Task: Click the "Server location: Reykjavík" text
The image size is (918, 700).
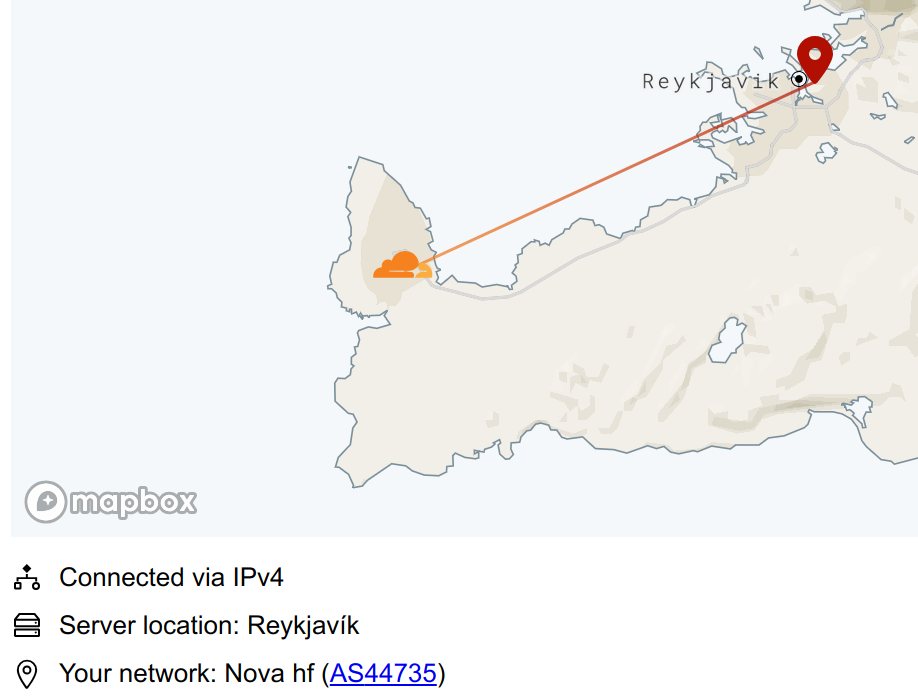Action: (209, 626)
